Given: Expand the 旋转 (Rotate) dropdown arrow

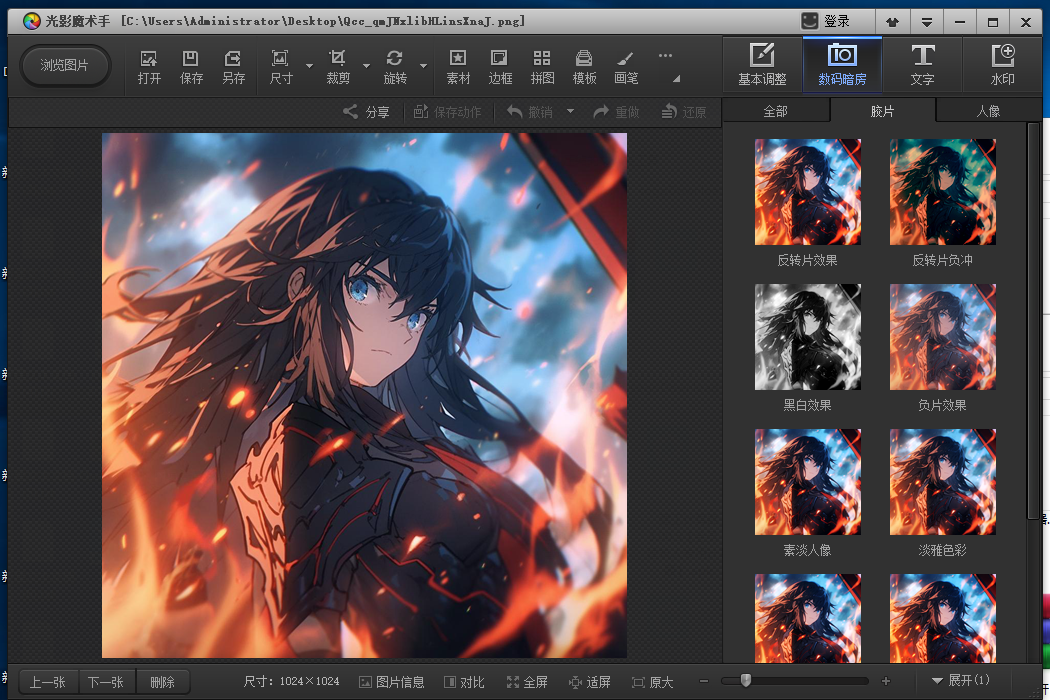Looking at the screenshot, I should click(424, 66).
